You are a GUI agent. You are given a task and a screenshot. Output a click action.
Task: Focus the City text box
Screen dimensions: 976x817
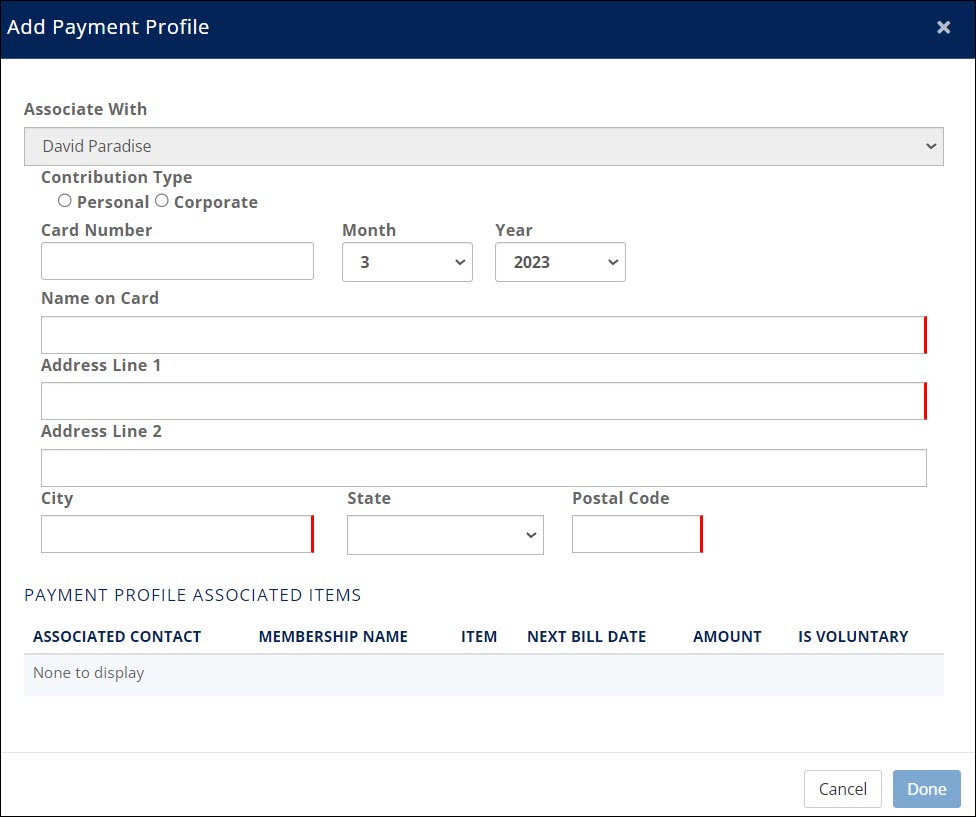click(177, 534)
